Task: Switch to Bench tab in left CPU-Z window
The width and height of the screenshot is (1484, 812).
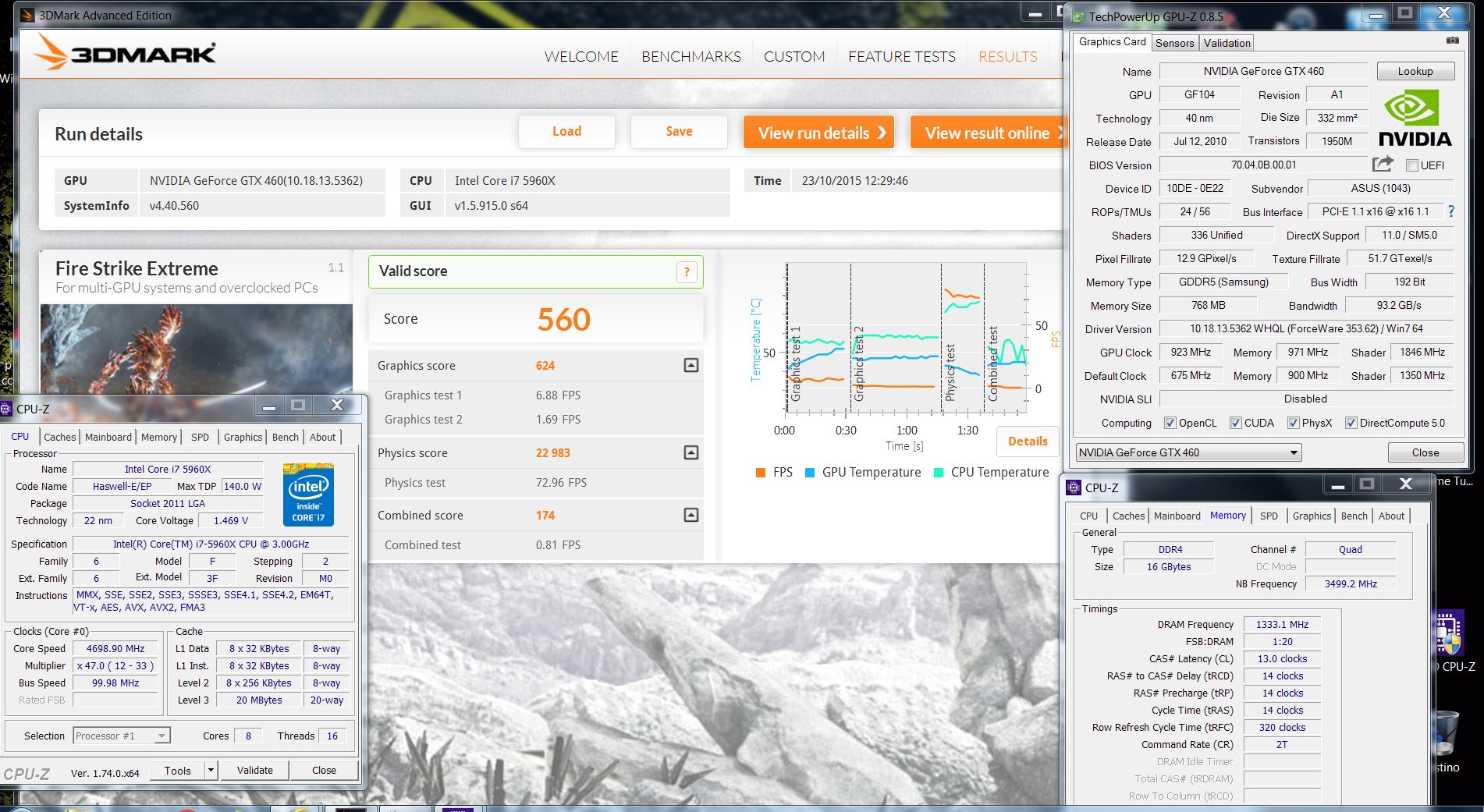Action: point(286,437)
